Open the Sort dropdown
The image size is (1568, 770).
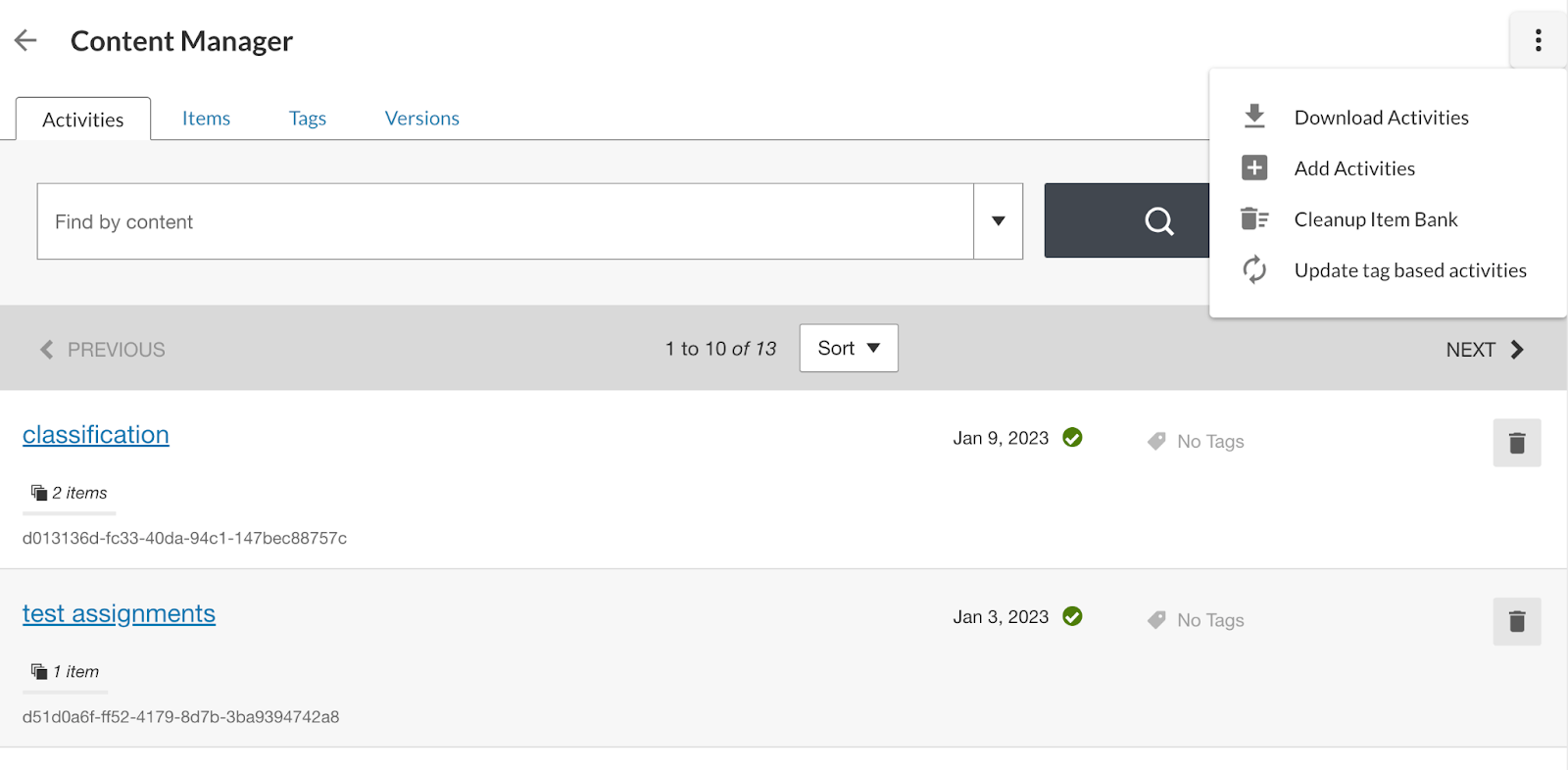click(x=848, y=348)
